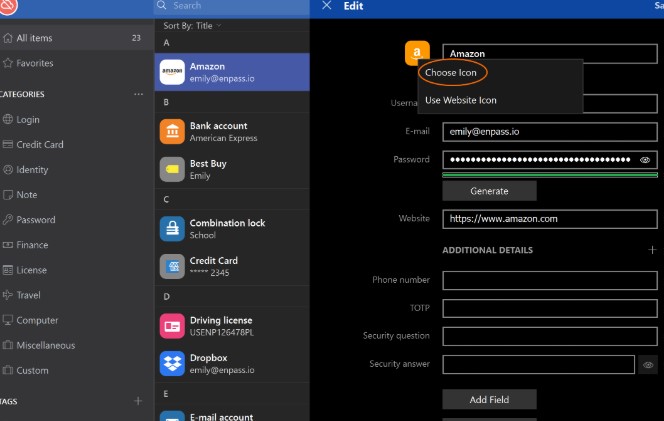Click the search magnifier icon

tap(163, 6)
